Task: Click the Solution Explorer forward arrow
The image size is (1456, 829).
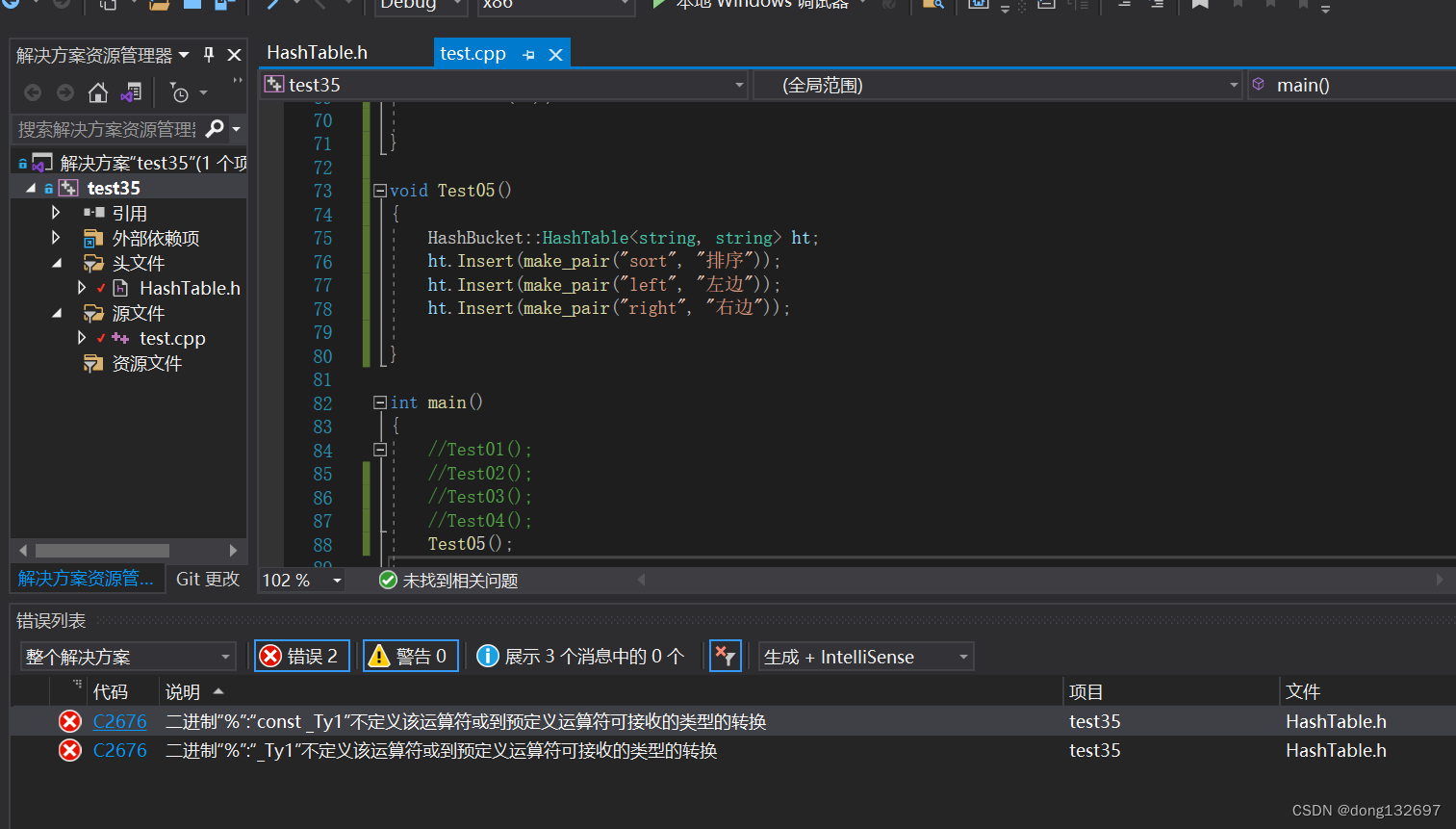Action: [65, 92]
